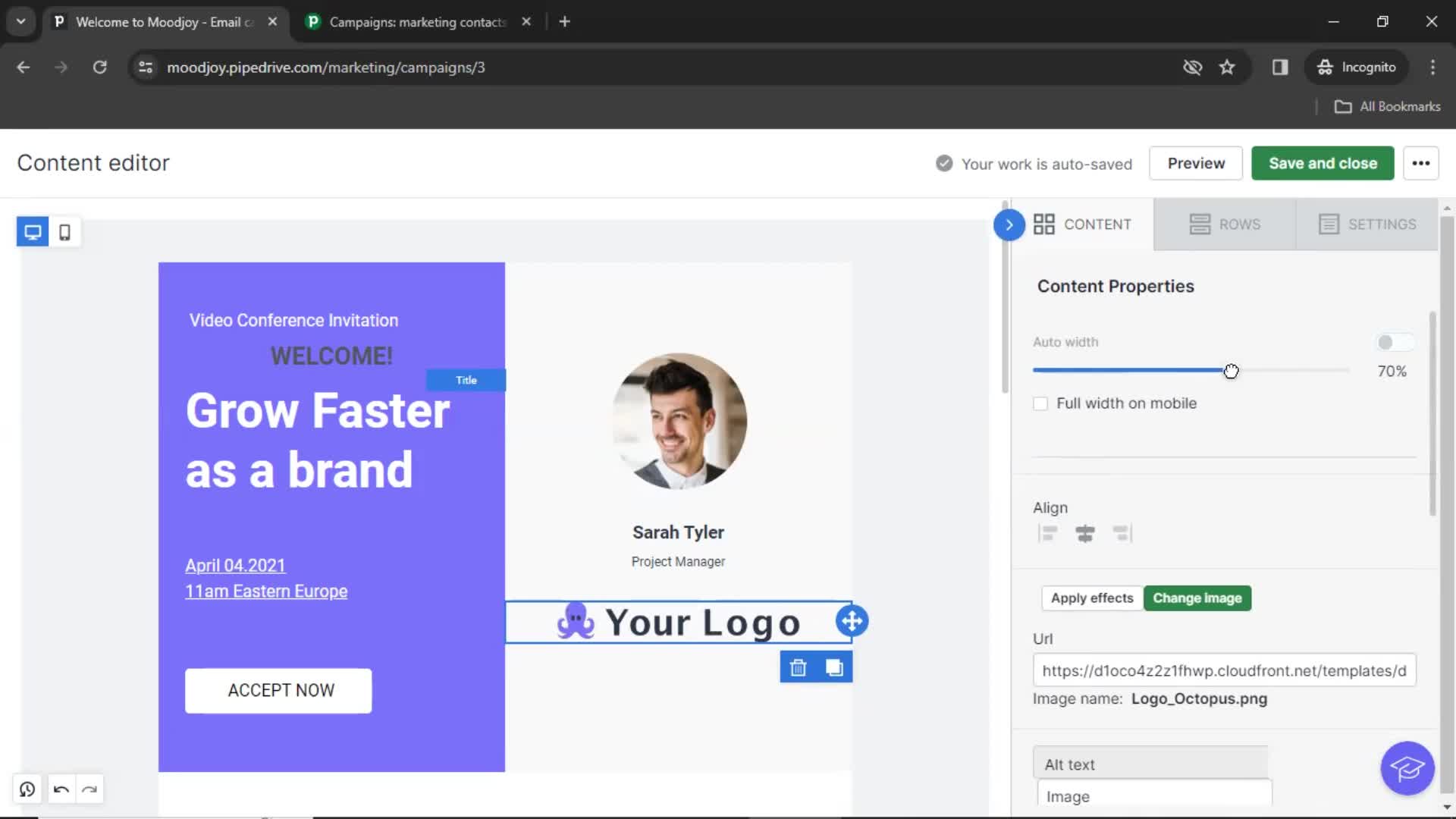The width and height of the screenshot is (1456, 819).
Task: Click the Alt text input field
Action: pos(1155,797)
